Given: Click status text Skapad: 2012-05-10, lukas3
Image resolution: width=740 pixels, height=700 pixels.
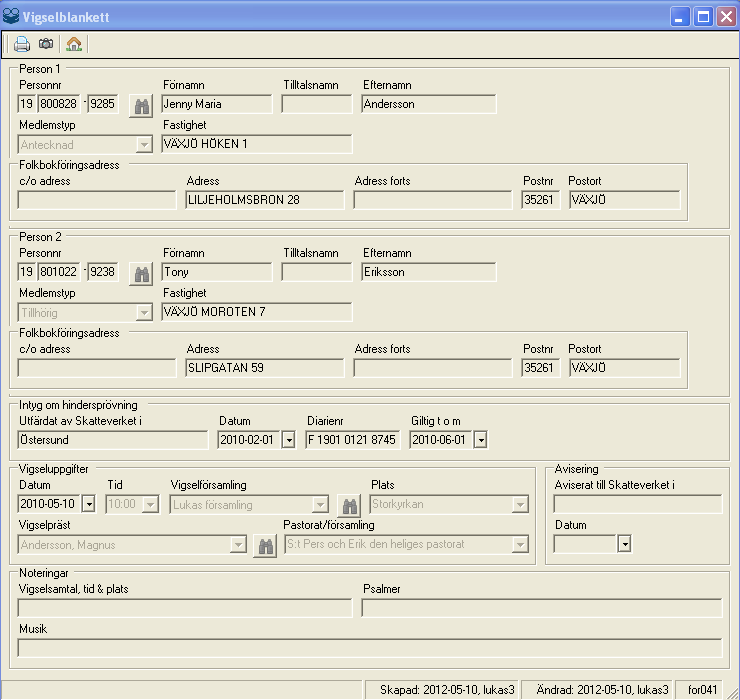Looking at the screenshot, I should pyautogui.click(x=447, y=690).
